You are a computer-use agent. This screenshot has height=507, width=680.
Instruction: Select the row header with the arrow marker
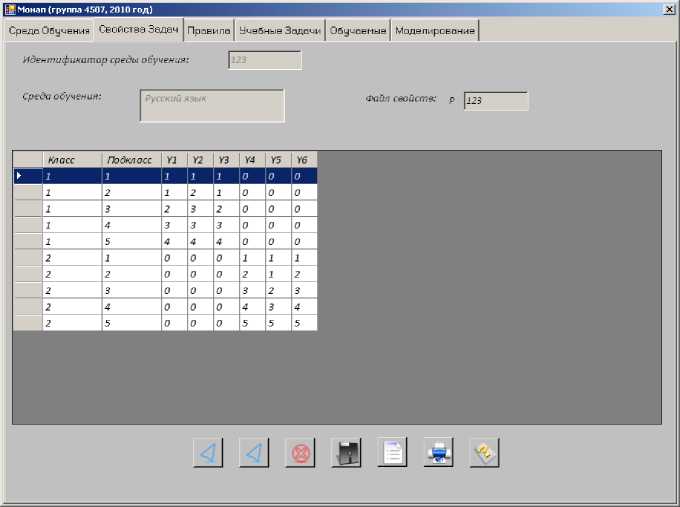tap(27, 176)
